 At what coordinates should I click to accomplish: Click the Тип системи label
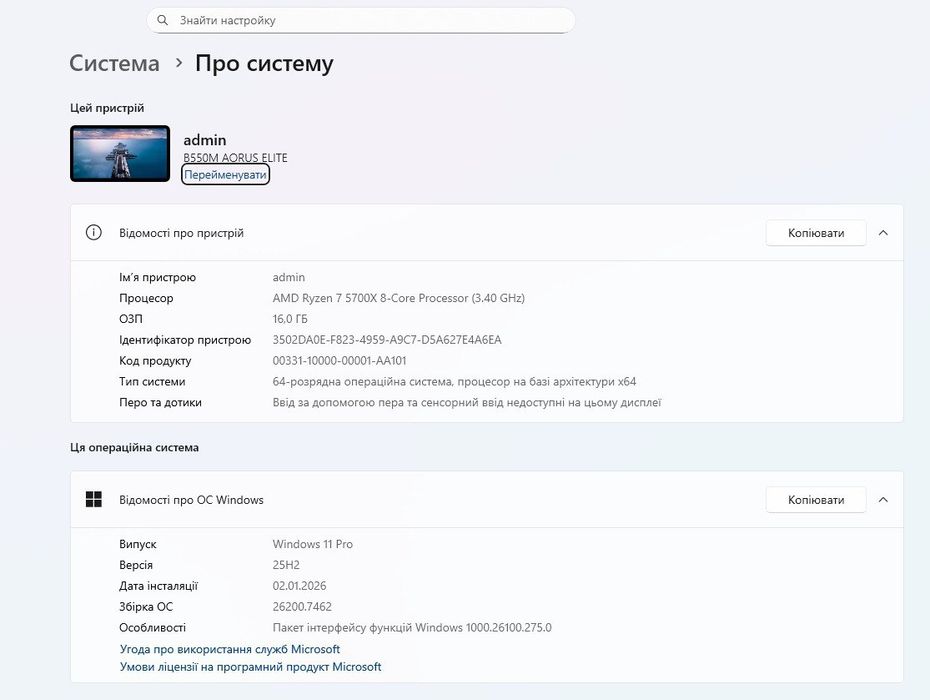coord(152,381)
